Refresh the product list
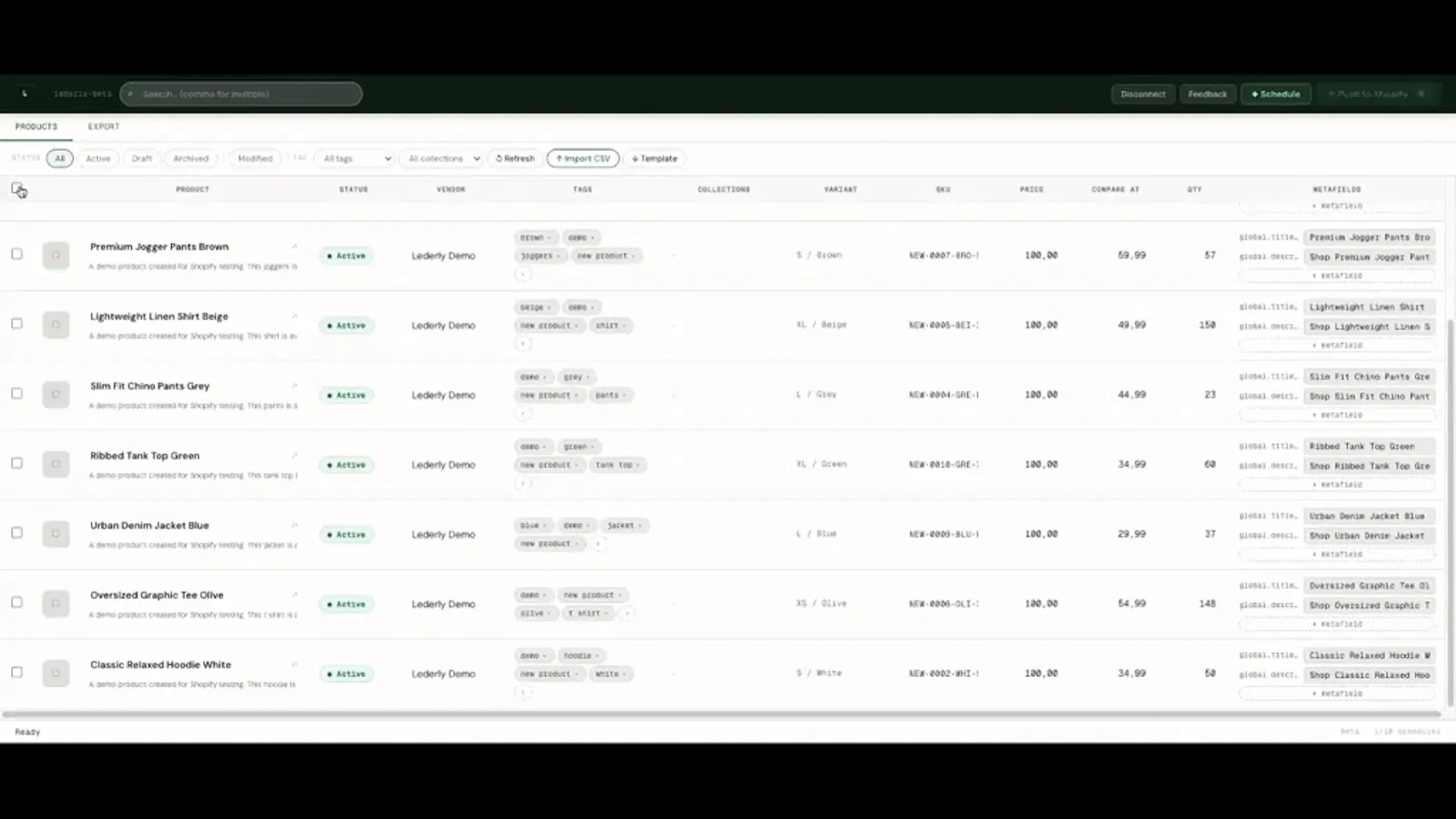Image resolution: width=1456 pixels, height=819 pixels. (x=515, y=158)
